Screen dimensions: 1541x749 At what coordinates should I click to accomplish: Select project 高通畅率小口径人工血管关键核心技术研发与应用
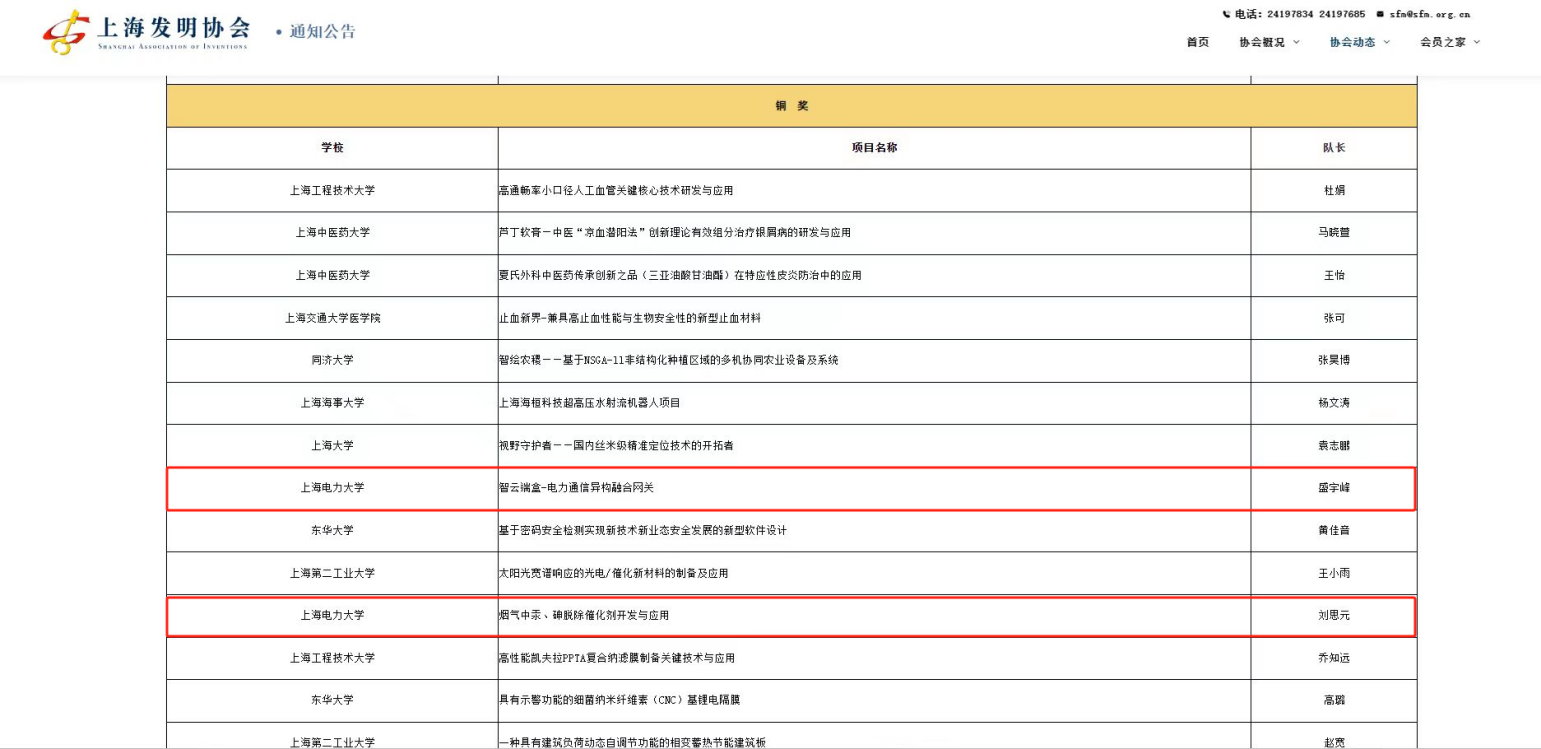(616, 190)
